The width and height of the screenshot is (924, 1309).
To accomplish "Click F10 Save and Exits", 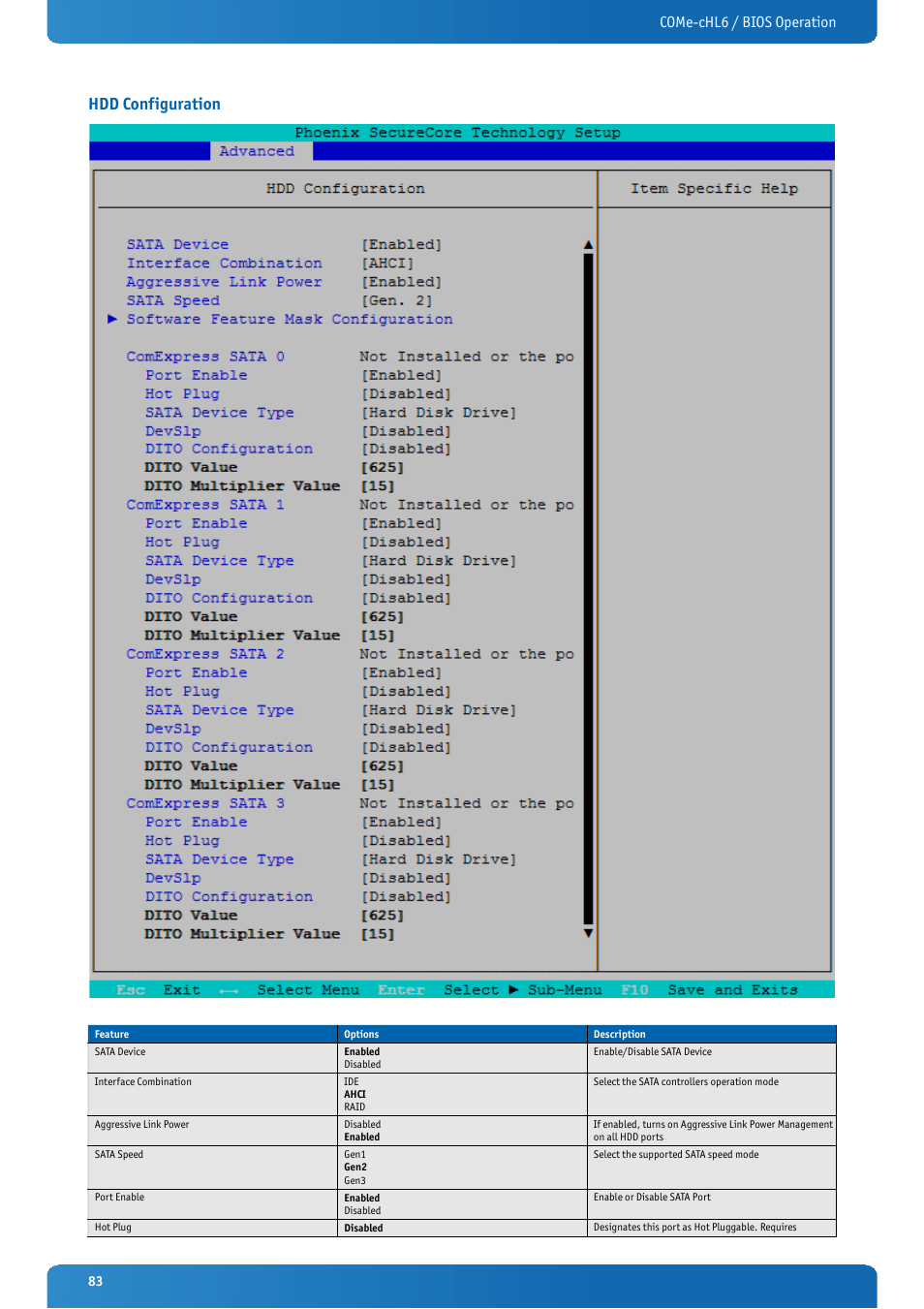I will click(709, 989).
